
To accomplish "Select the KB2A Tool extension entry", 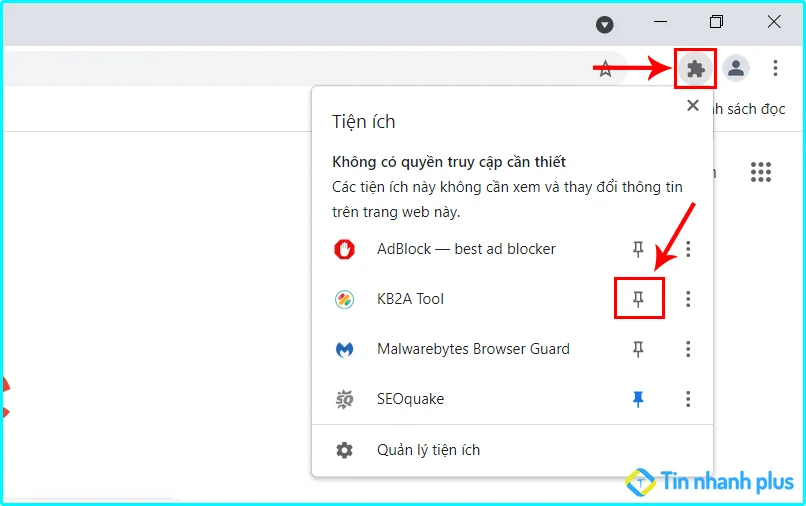I will pos(410,299).
